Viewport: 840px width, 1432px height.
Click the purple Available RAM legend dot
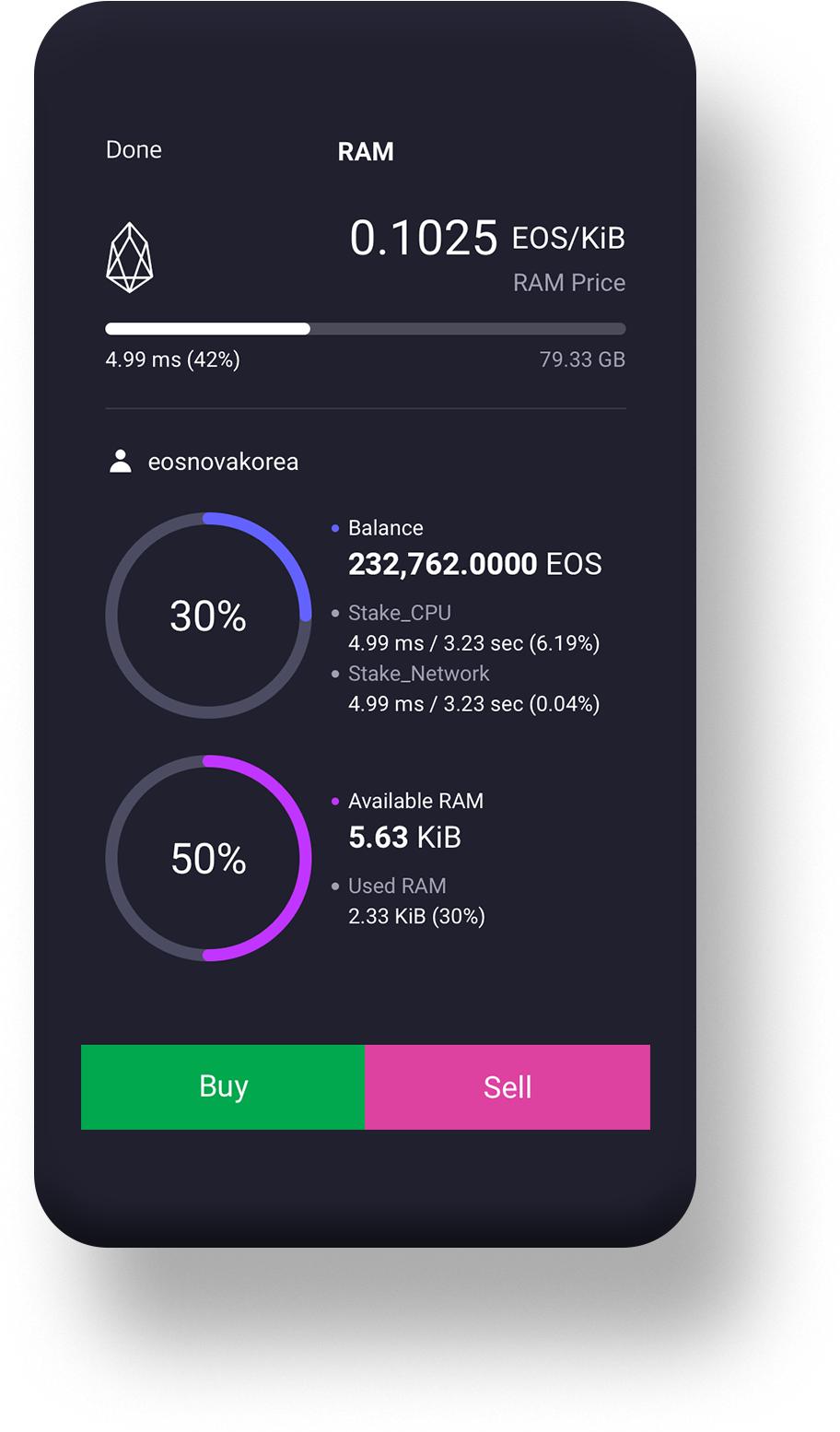coord(335,802)
